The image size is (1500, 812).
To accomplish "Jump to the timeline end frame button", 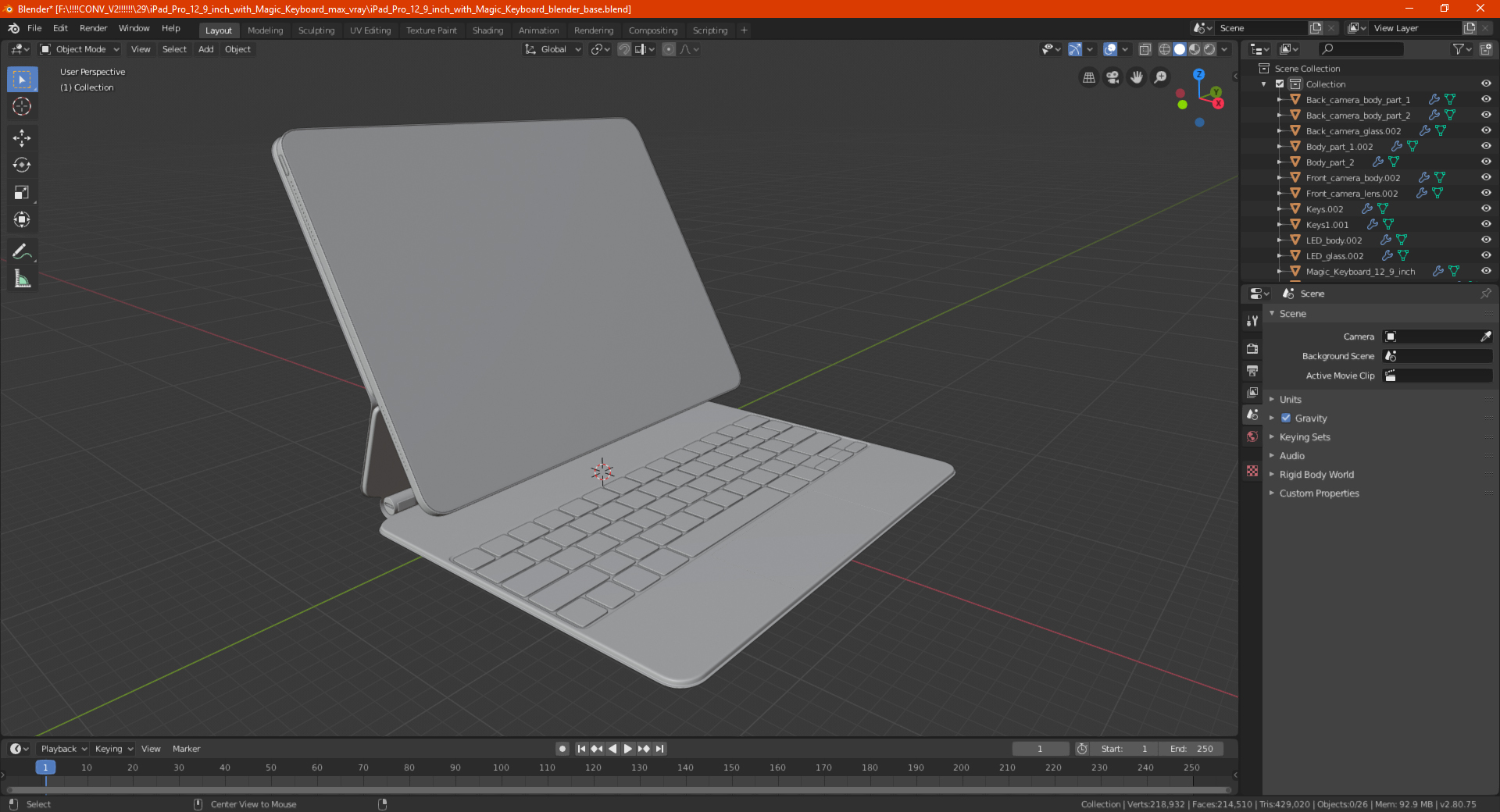I will [659, 749].
